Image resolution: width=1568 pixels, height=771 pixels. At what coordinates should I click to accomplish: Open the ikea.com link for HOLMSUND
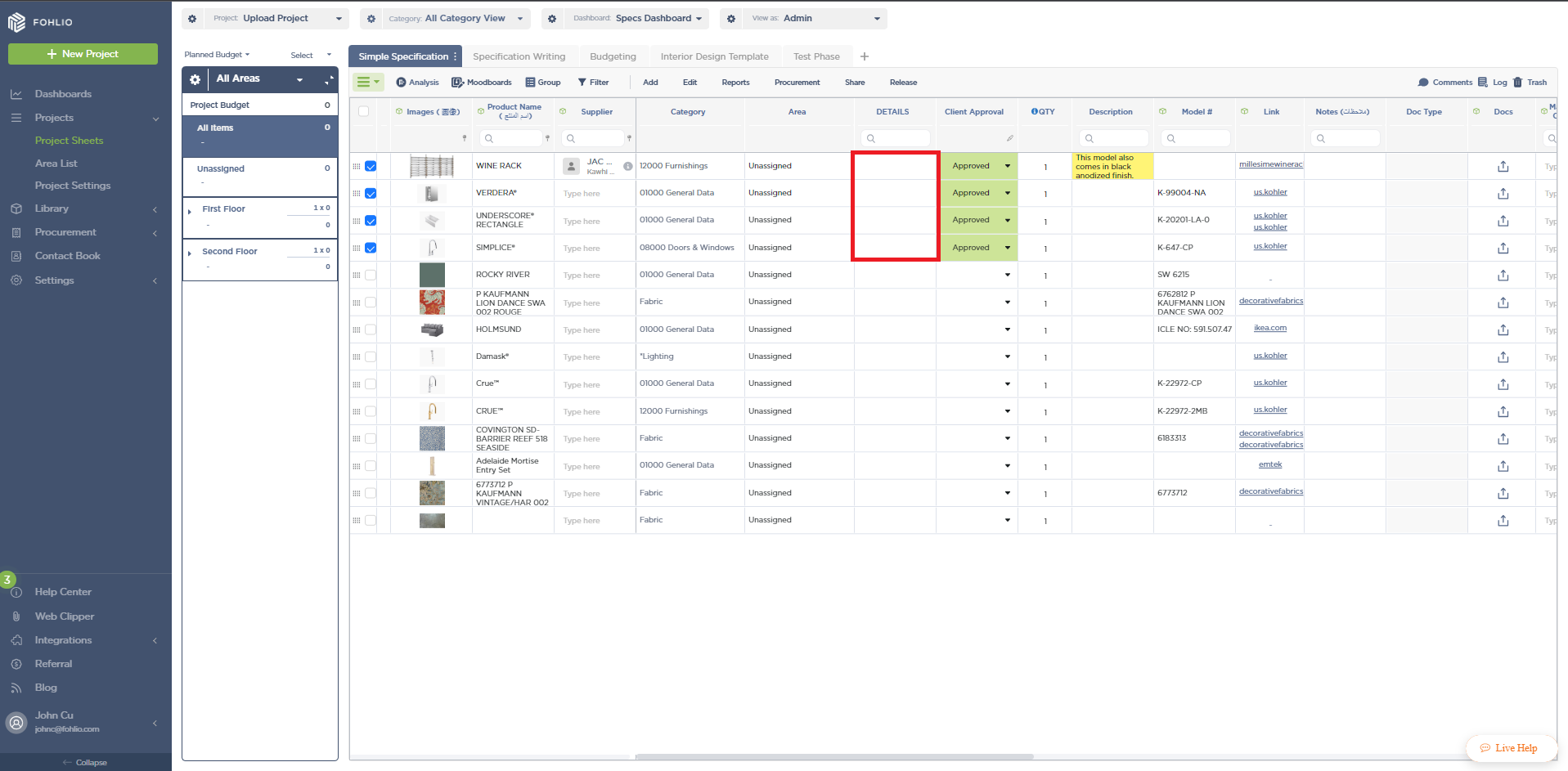pos(1270,328)
